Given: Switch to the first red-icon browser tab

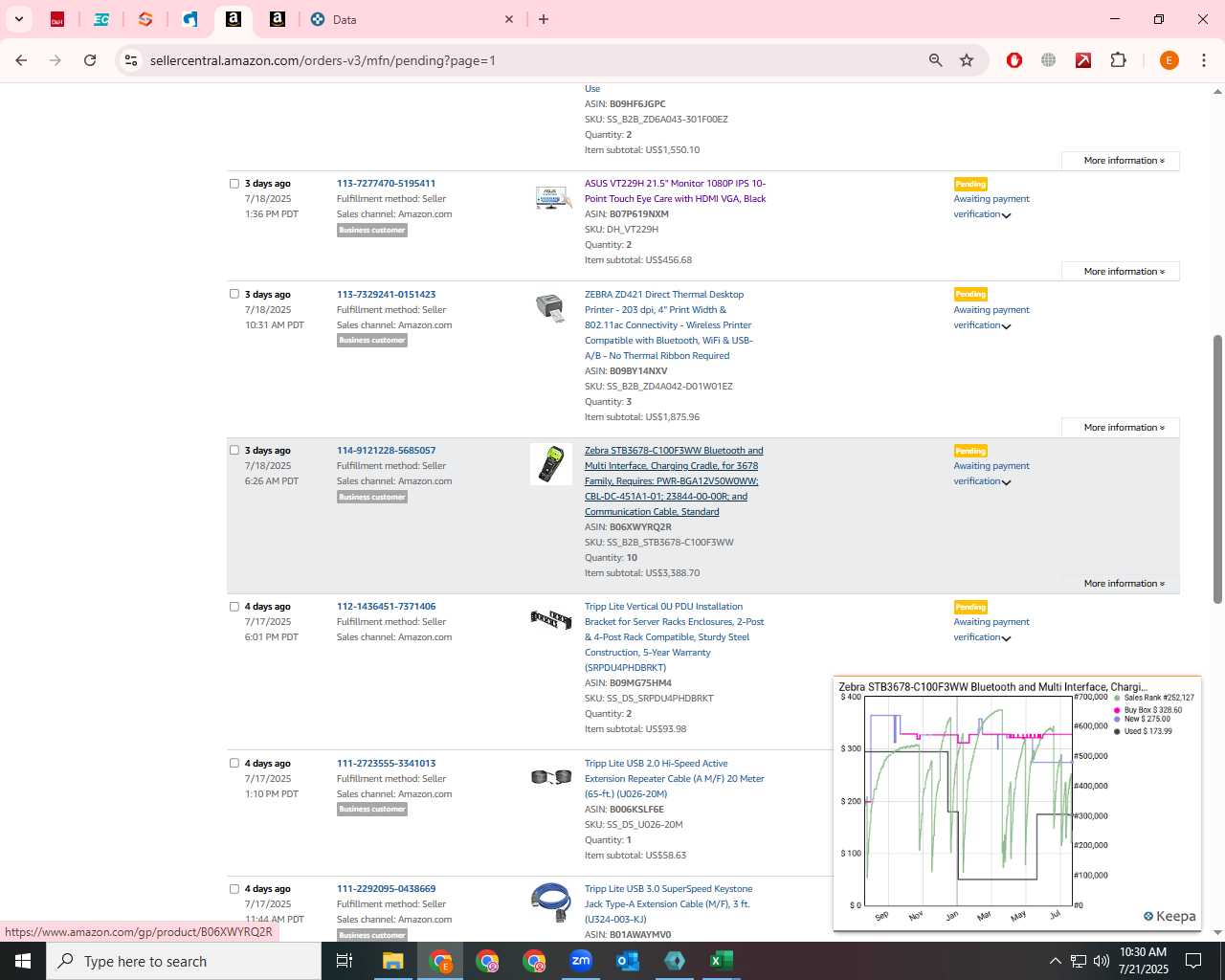Looking at the screenshot, I should point(57,19).
